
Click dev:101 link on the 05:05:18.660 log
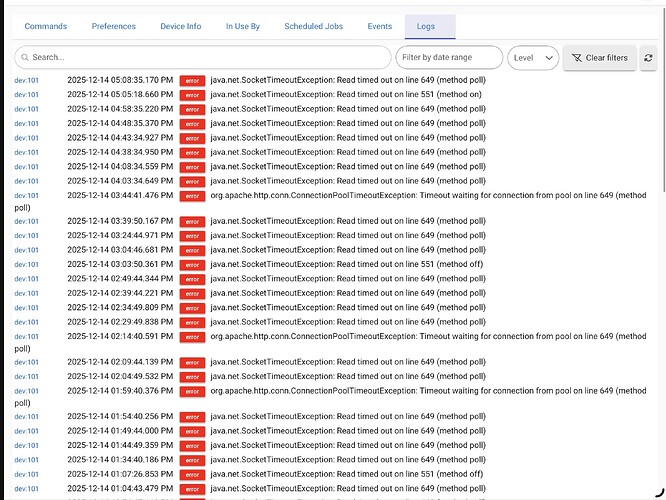pyautogui.click(x=26, y=94)
